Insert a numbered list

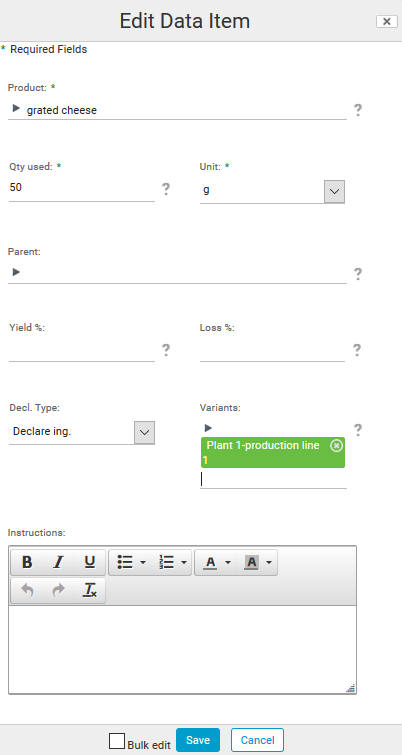(x=171, y=562)
